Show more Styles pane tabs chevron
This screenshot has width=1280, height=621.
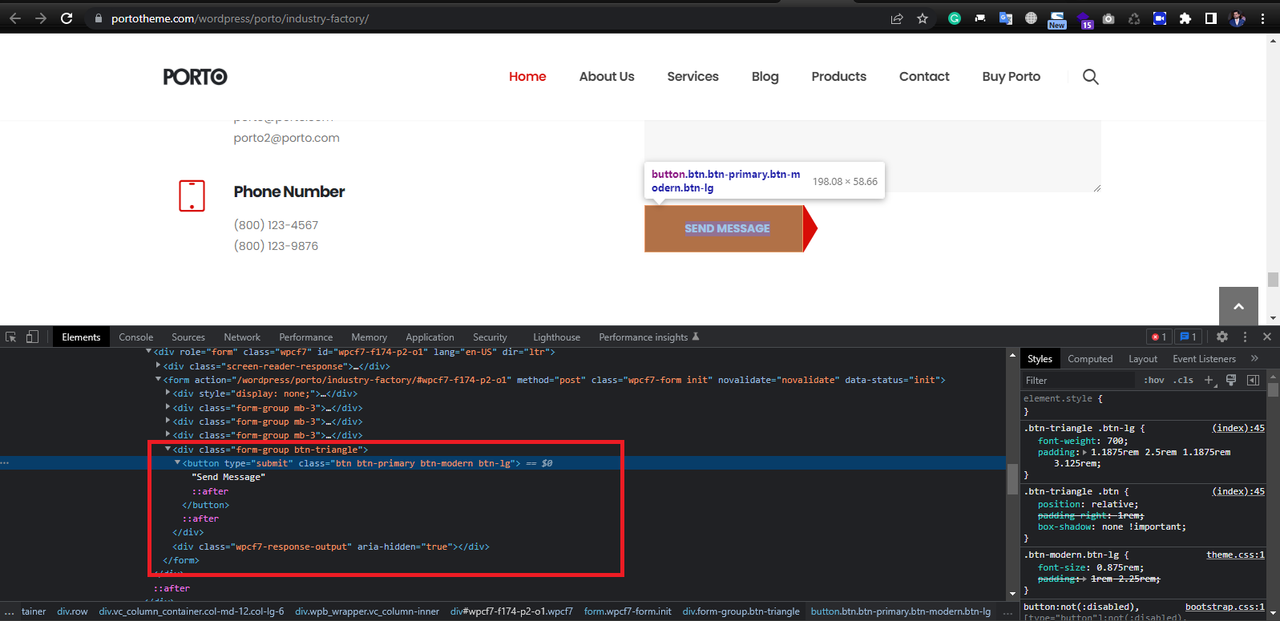[1254, 358]
